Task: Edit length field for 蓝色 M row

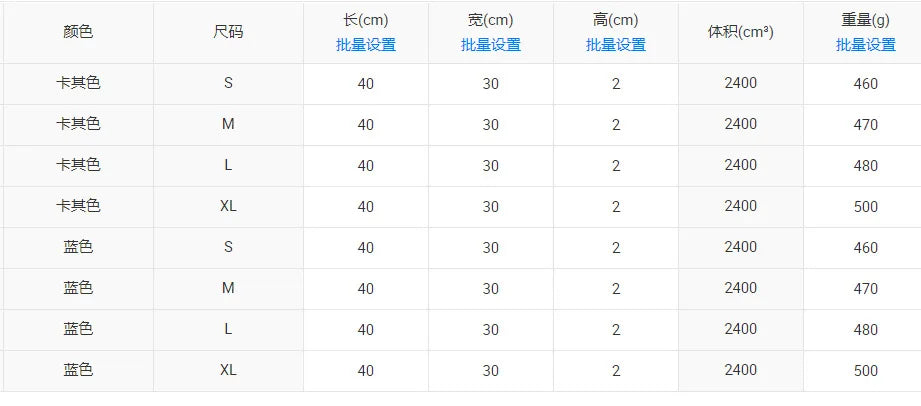Action: (x=365, y=289)
